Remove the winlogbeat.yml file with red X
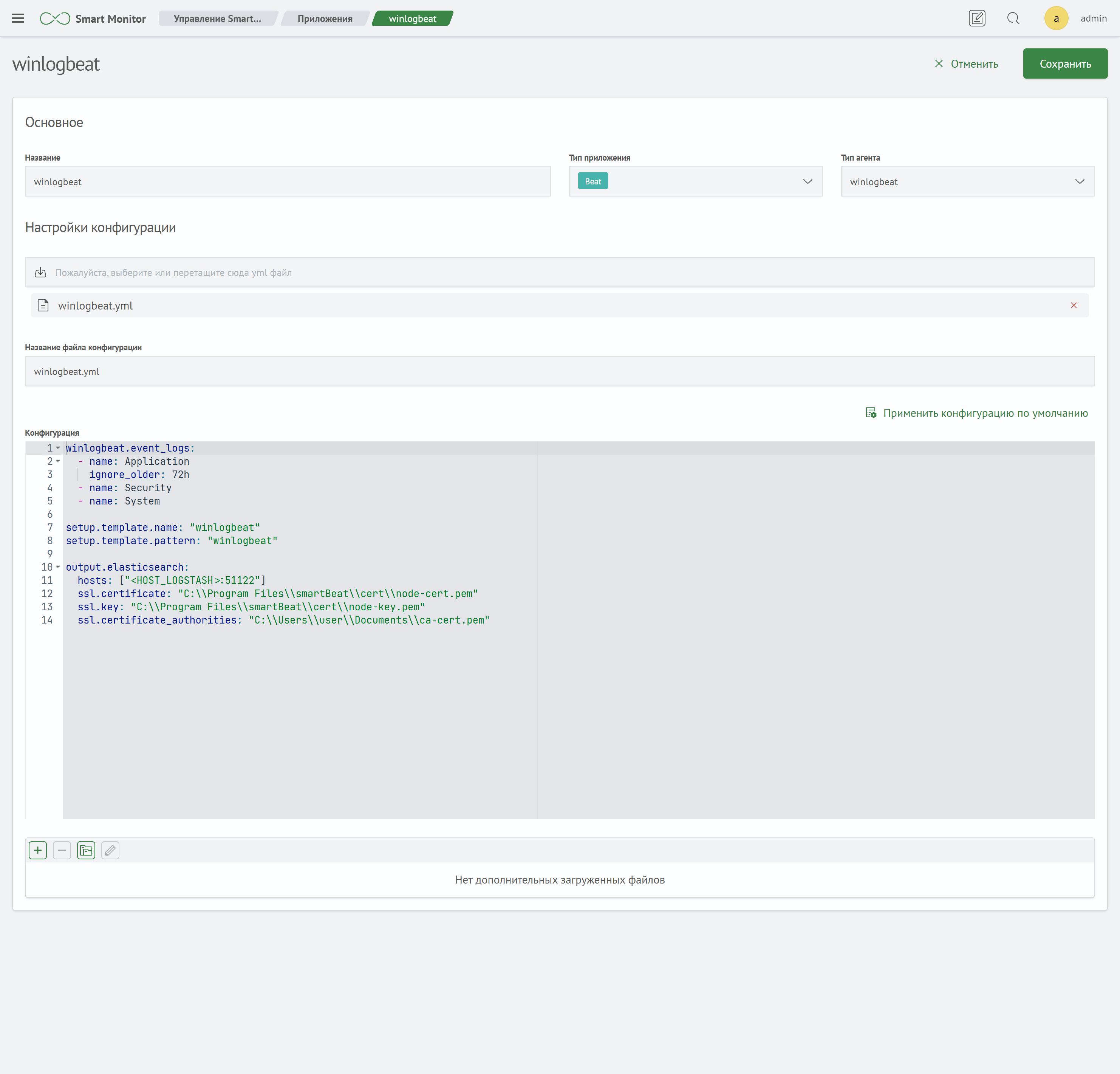The height and width of the screenshot is (1074, 1120). click(1074, 306)
